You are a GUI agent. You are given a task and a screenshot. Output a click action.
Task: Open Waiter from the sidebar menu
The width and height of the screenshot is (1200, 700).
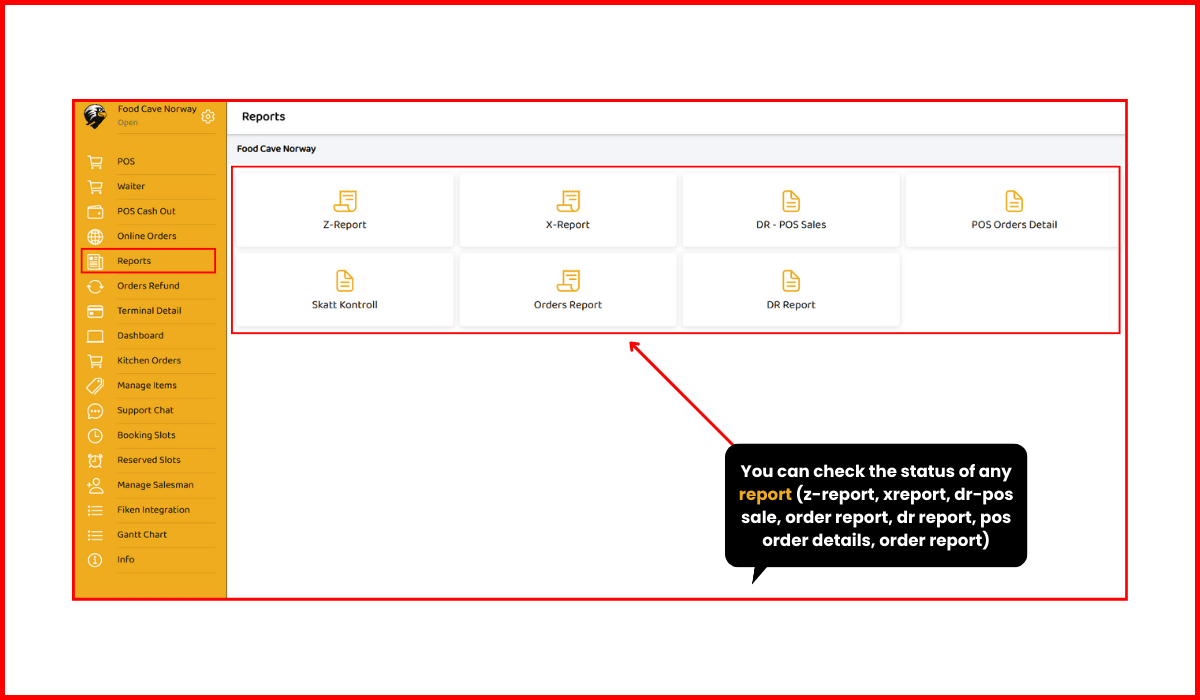click(x=131, y=187)
